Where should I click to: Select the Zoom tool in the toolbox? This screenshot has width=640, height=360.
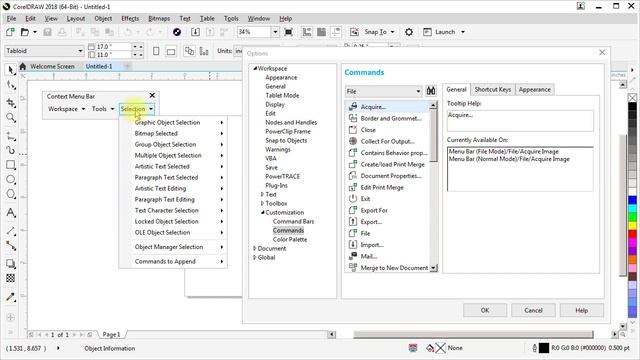tap(11, 118)
